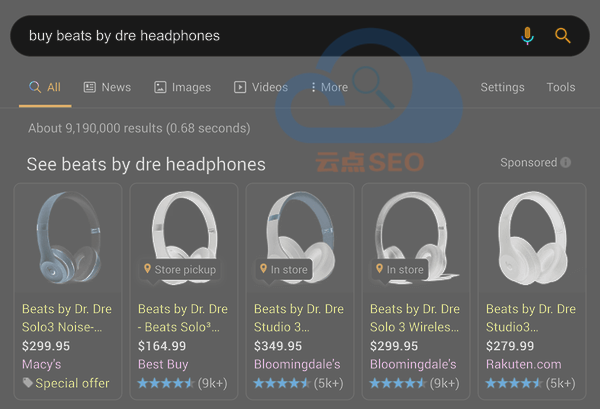Screen dimensions: 600x409
Task: Switch to the Videos tab
Action: point(261,87)
